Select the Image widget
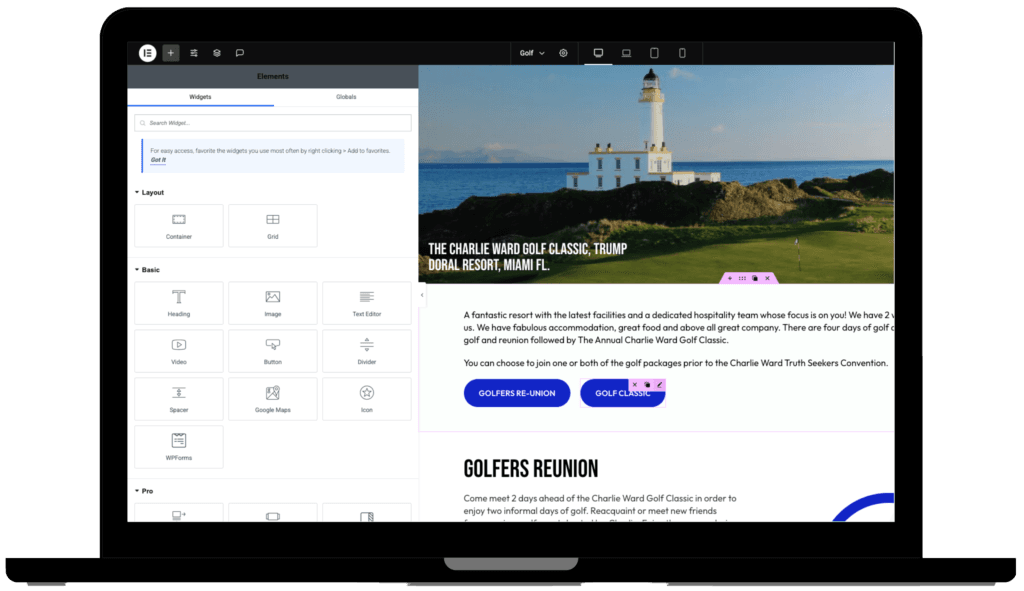 point(273,303)
